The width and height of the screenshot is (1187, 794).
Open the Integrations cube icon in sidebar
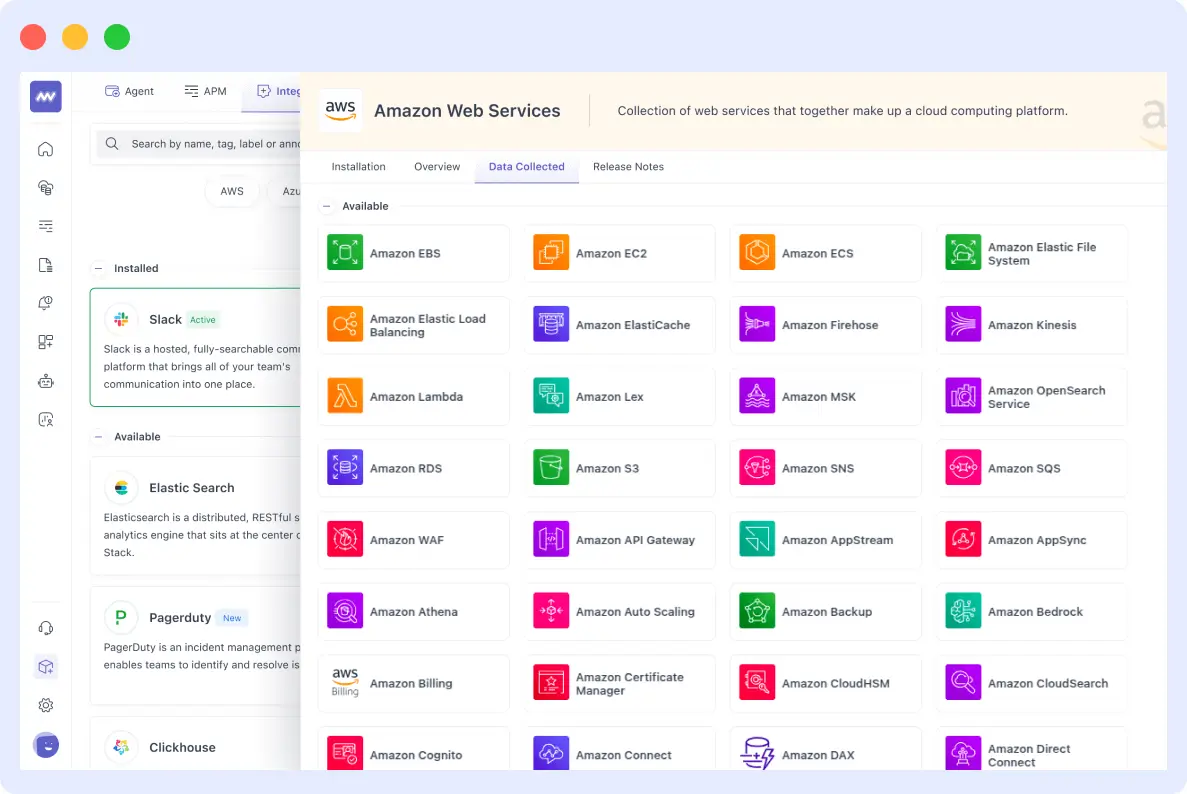[x=45, y=666]
